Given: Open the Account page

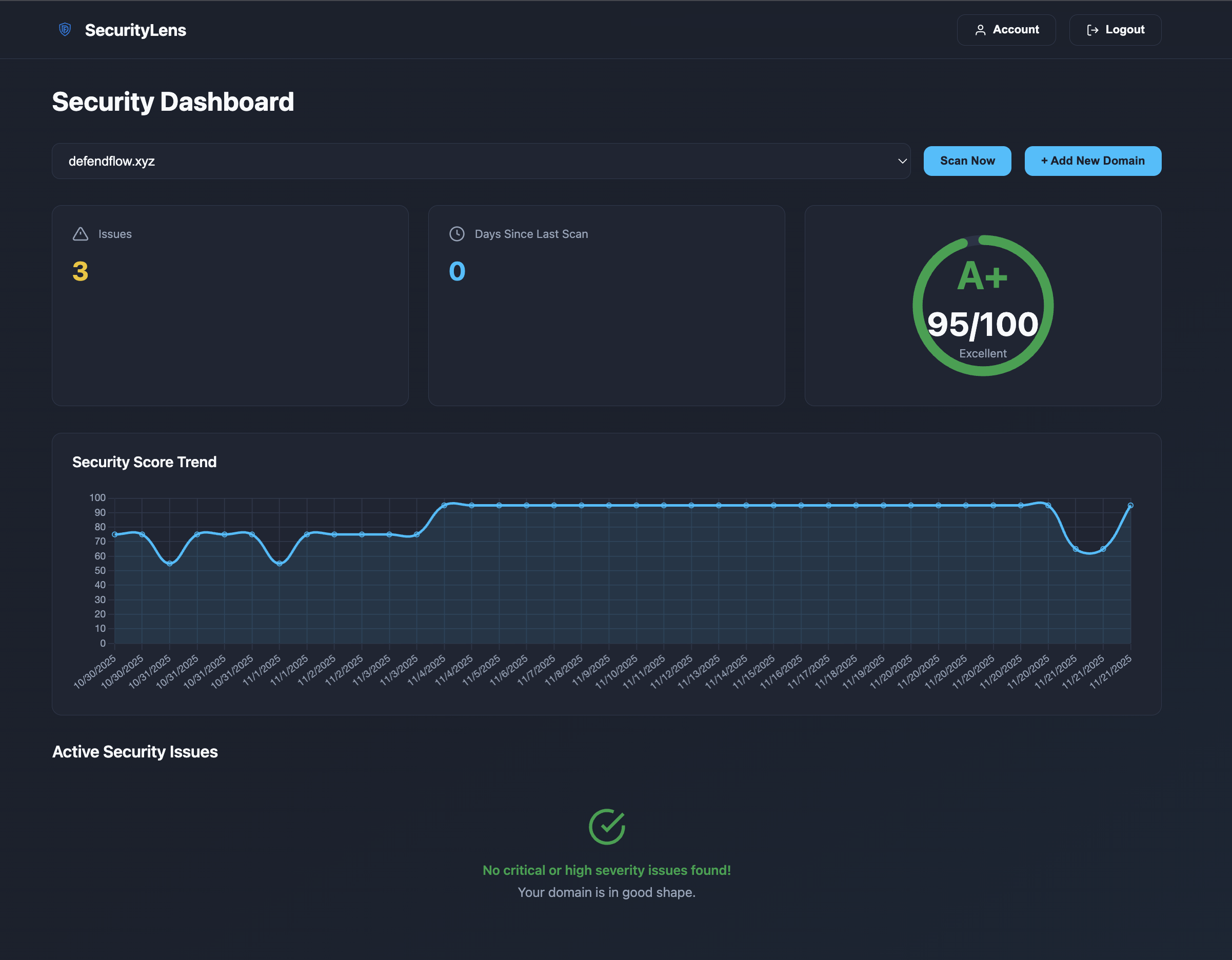Looking at the screenshot, I should (x=1006, y=30).
